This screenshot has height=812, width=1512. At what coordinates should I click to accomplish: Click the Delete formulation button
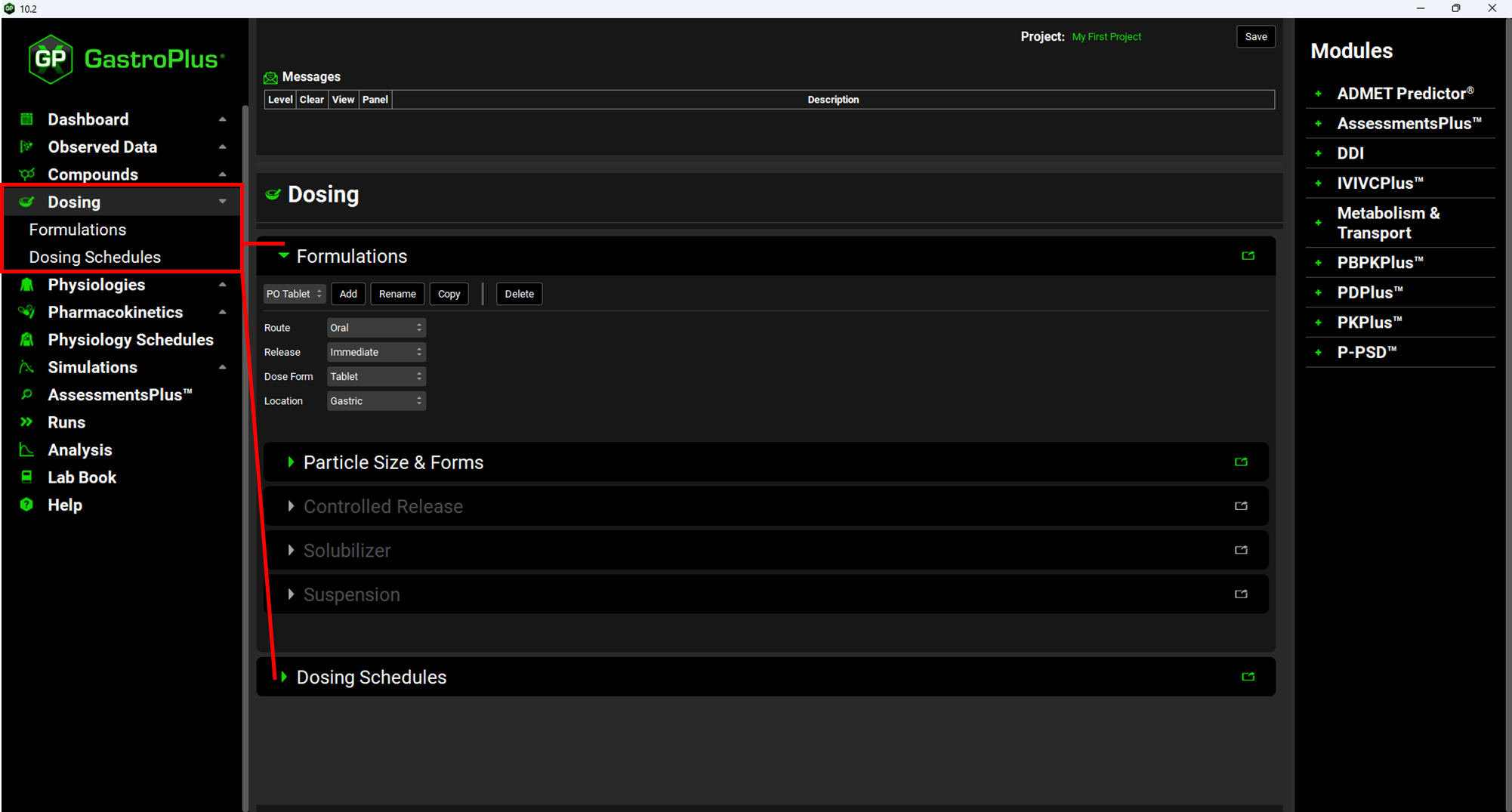519,294
